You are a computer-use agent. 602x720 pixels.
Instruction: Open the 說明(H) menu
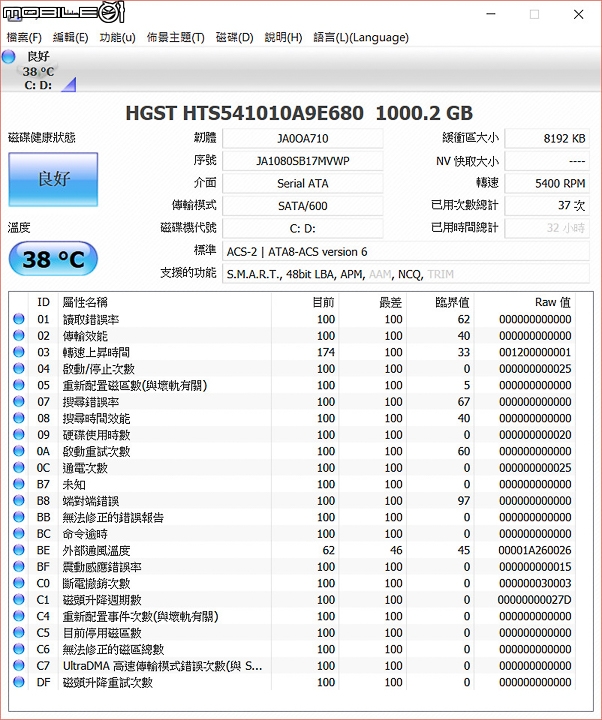tap(283, 38)
